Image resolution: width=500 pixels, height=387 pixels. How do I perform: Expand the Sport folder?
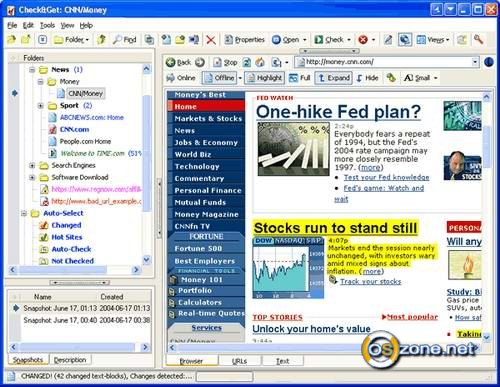41,106
